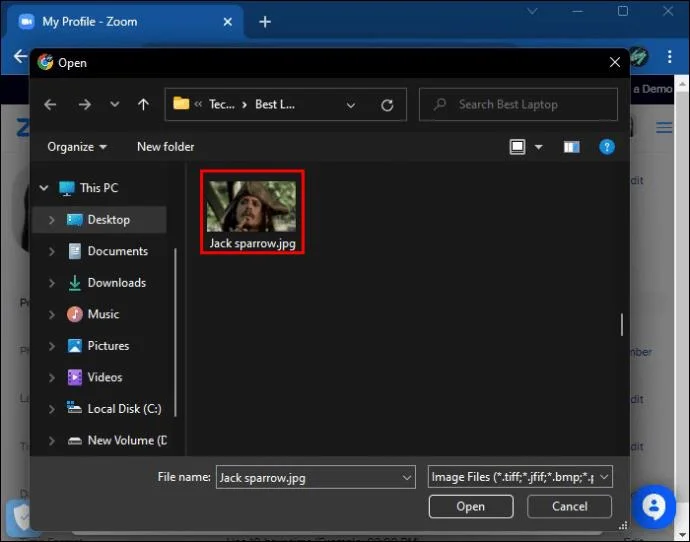The height and width of the screenshot is (542, 690).
Task: Open Chrome three-dot menu
Action: (669, 57)
